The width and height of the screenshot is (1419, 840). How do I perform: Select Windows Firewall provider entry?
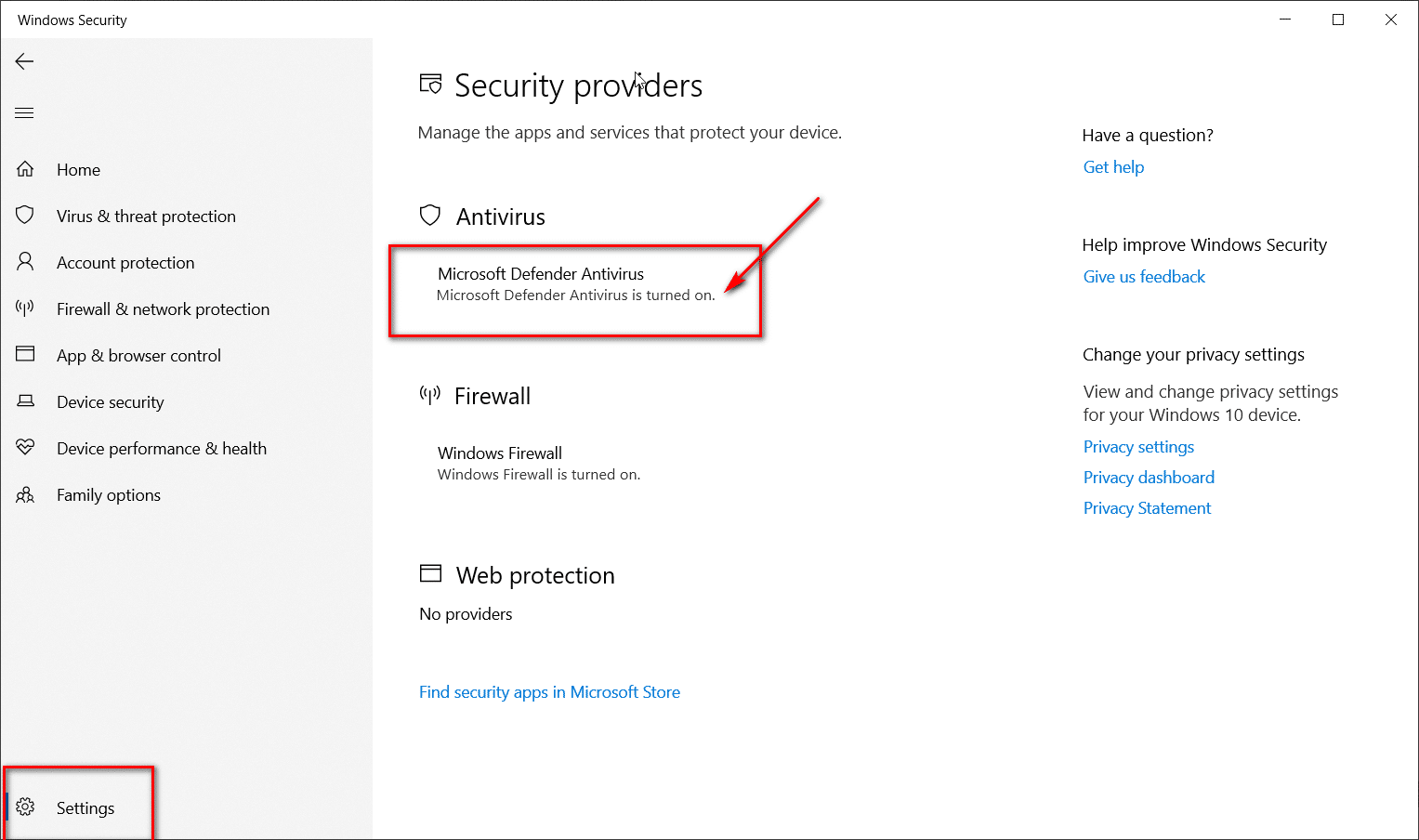coord(500,453)
